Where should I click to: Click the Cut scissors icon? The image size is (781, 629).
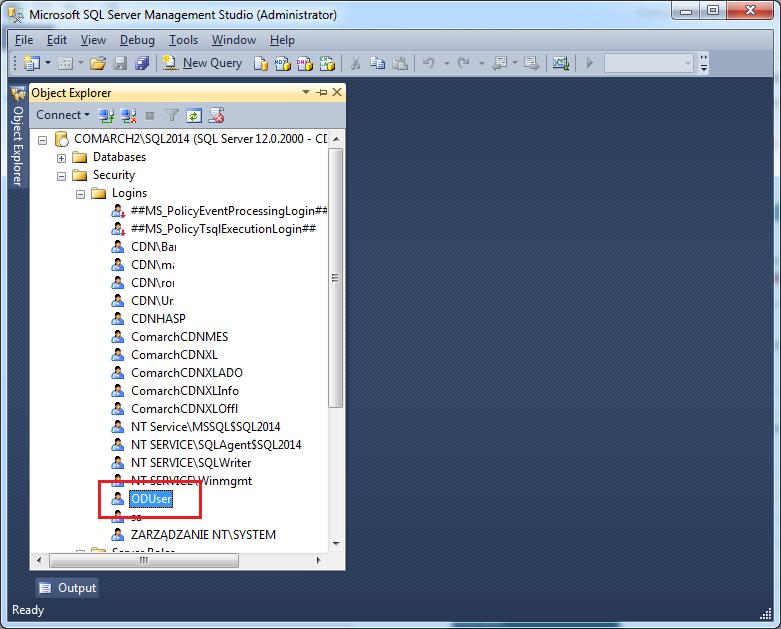point(355,63)
